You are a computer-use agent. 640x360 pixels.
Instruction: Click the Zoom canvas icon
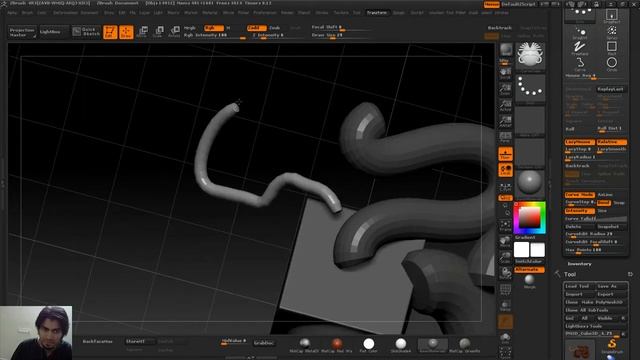[x=506, y=90]
